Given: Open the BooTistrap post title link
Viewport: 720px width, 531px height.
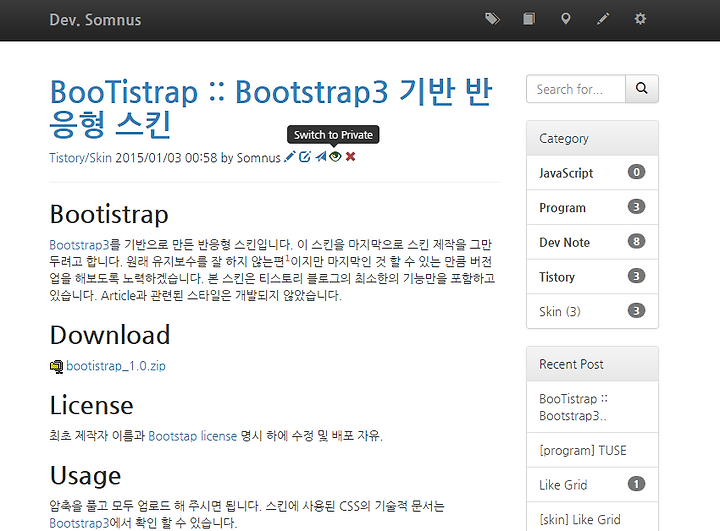Looking at the screenshot, I should (x=271, y=108).
